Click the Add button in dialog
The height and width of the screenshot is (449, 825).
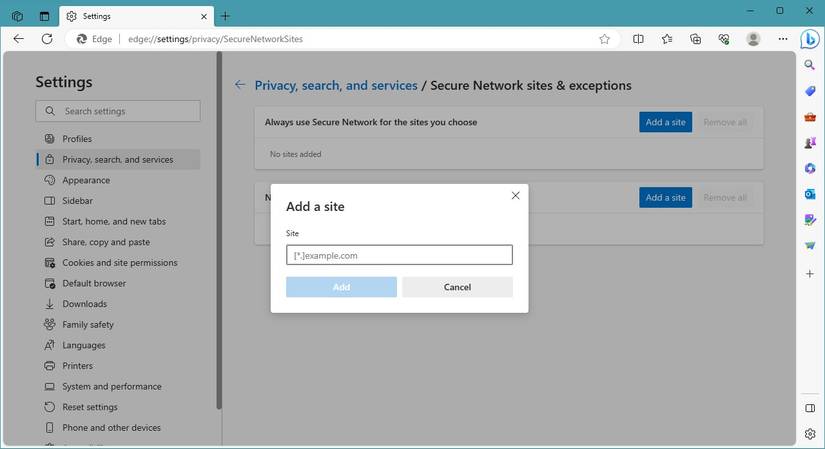(341, 287)
